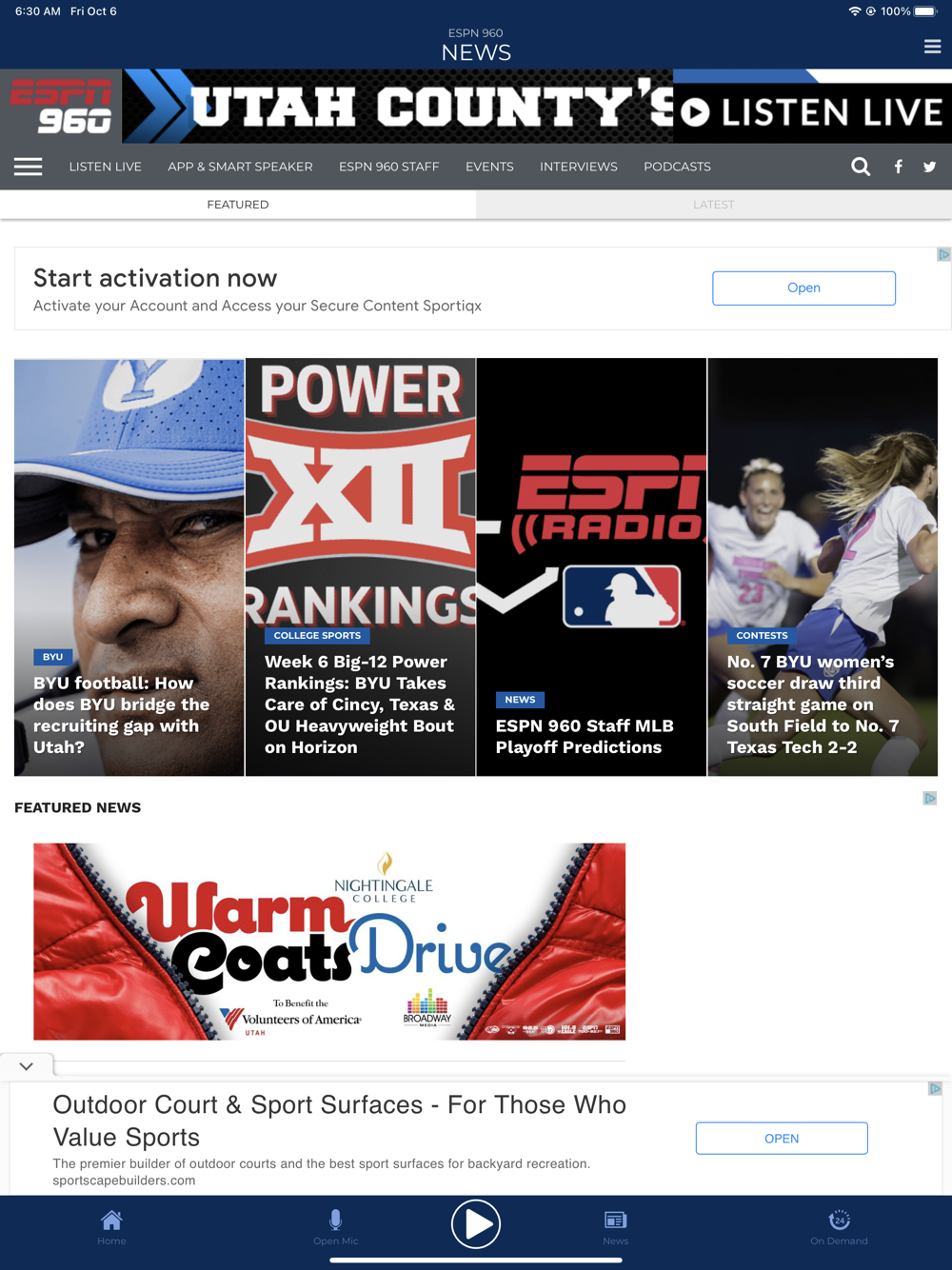Viewport: 952px width, 1270px height.
Task: Tap the BYU category tag
Action: coord(52,657)
